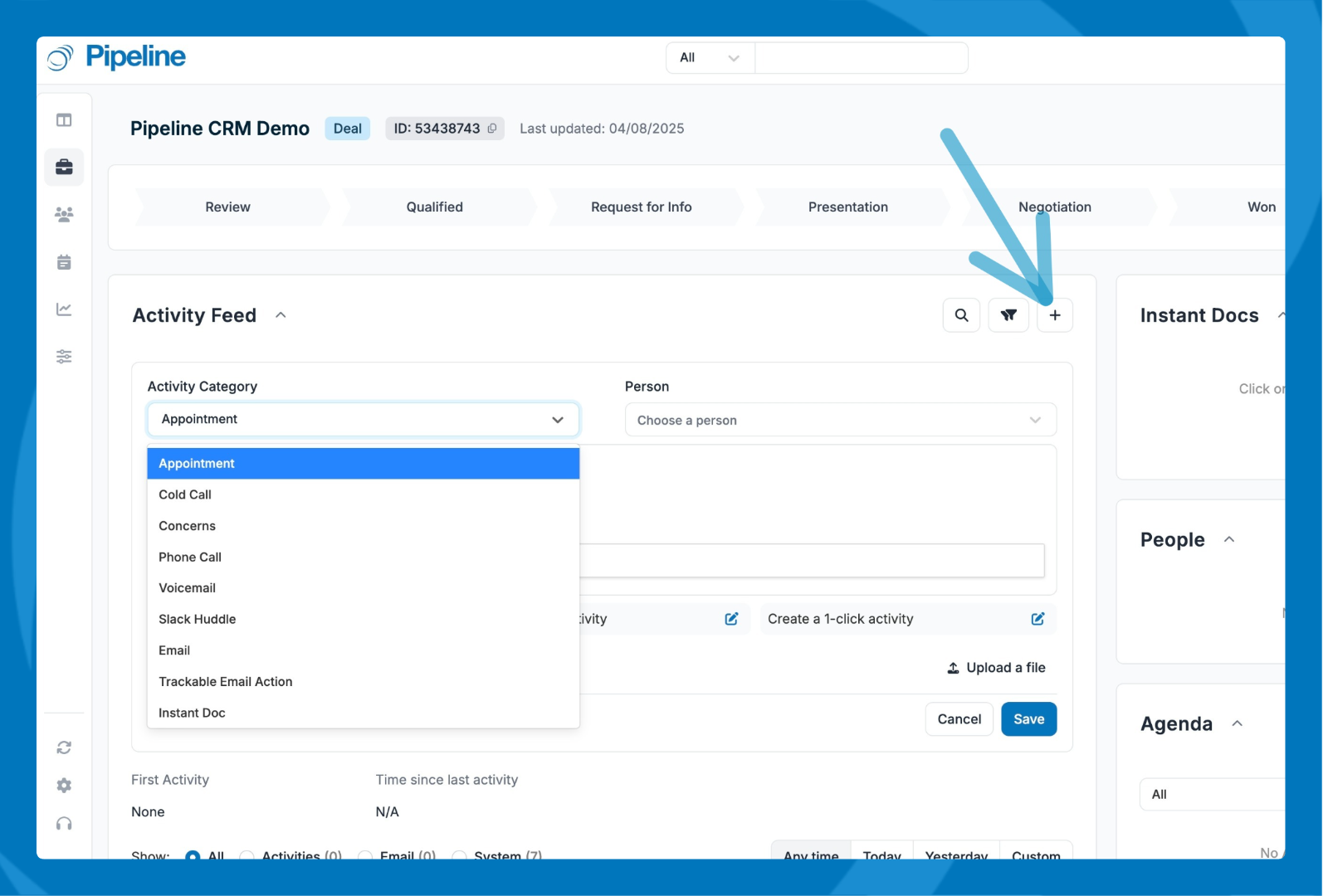The height and width of the screenshot is (896, 1323).
Task: Open the Agenda All dropdown
Action: pyautogui.click(x=1213, y=794)
